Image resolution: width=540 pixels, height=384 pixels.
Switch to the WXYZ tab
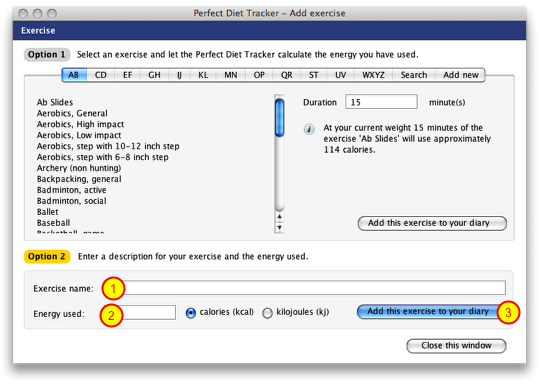(373, 75)
